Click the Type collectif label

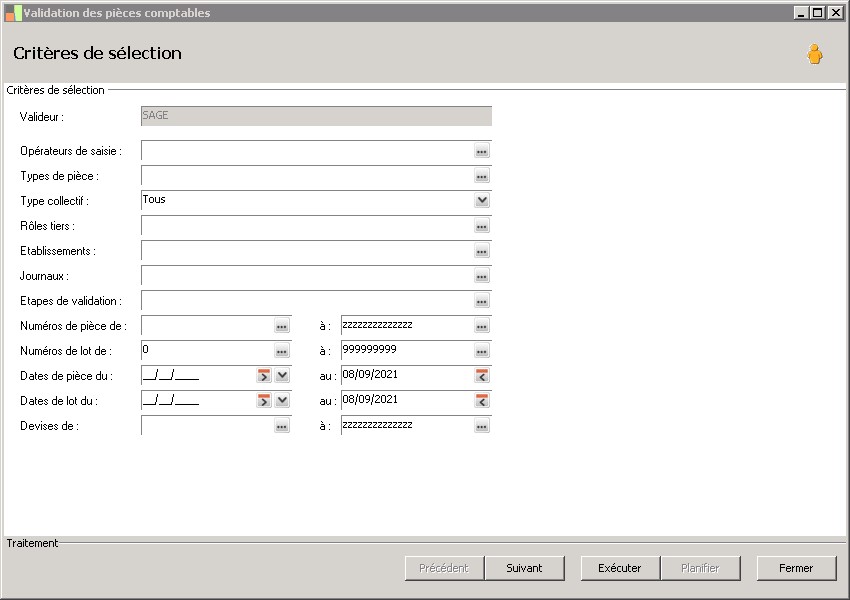(x=54, y=201)
